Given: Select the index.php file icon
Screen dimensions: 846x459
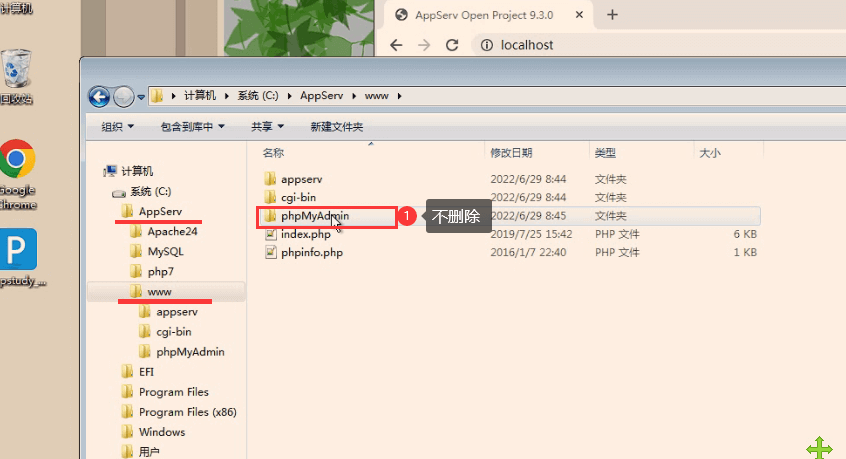Looking at the screenshot, I should (x=270, y=234).
